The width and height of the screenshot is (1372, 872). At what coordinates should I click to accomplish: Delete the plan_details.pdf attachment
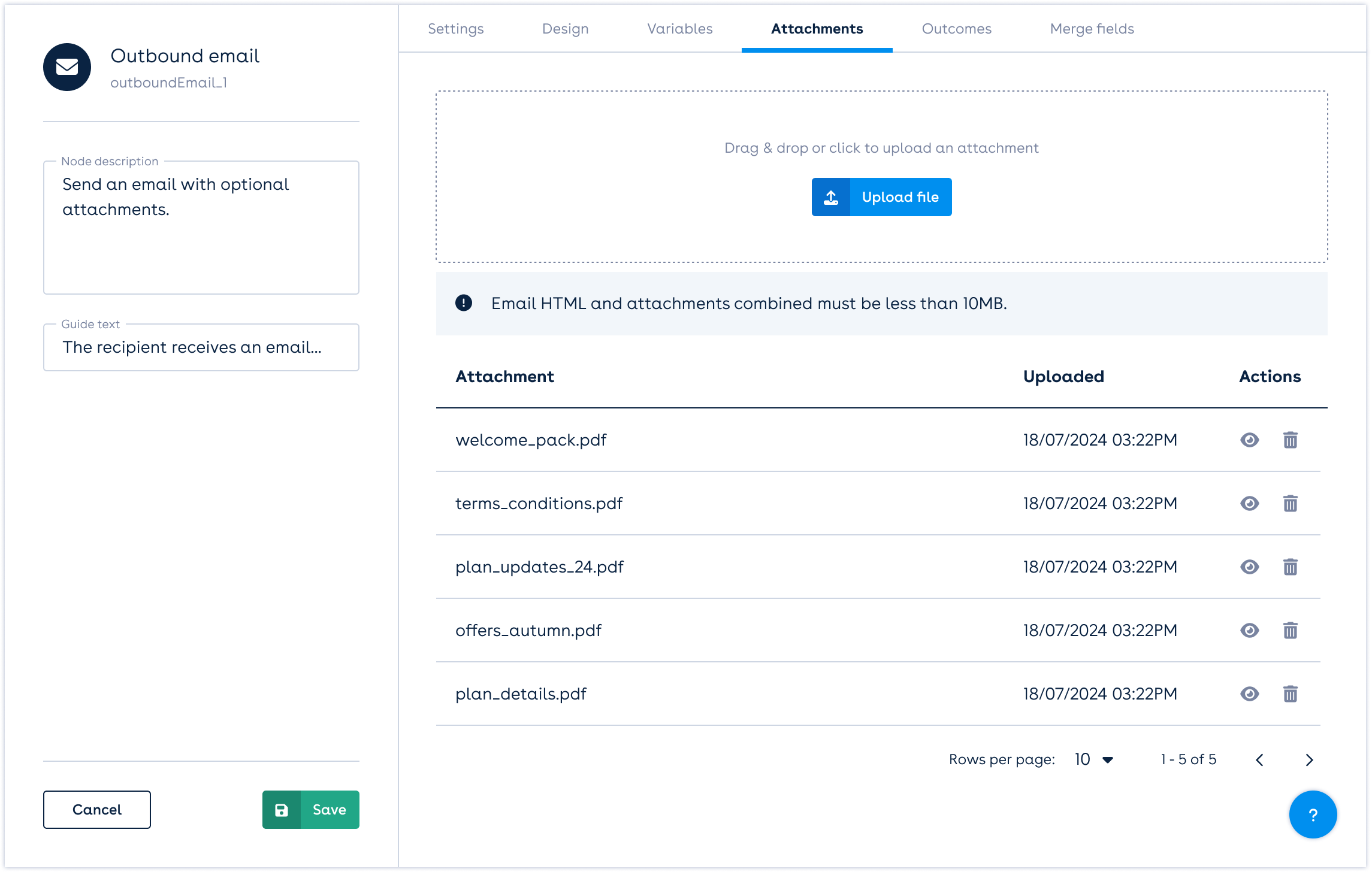point(1290,694)
